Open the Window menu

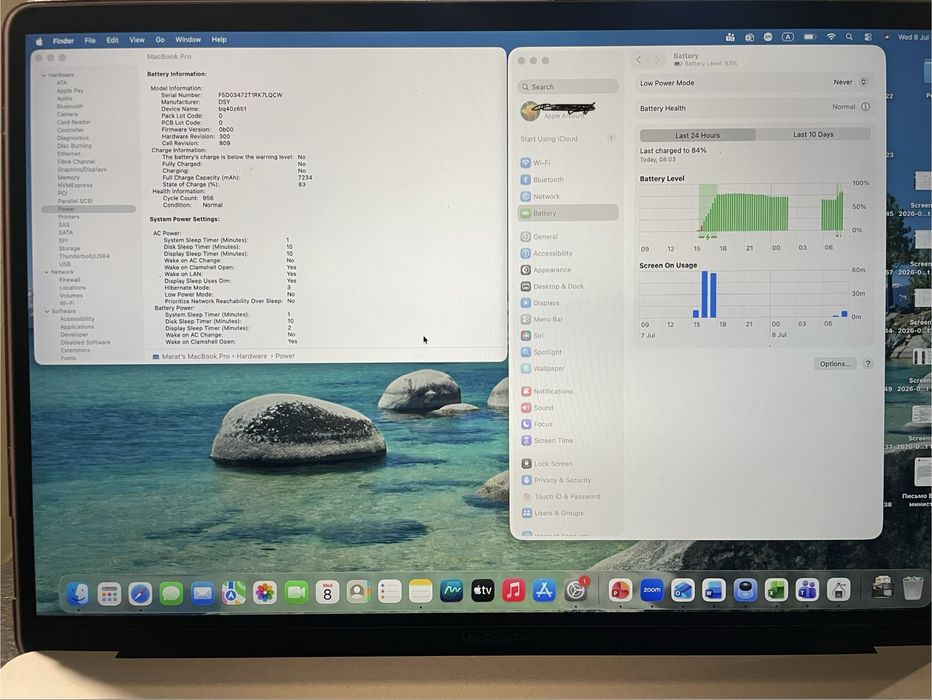188,40
